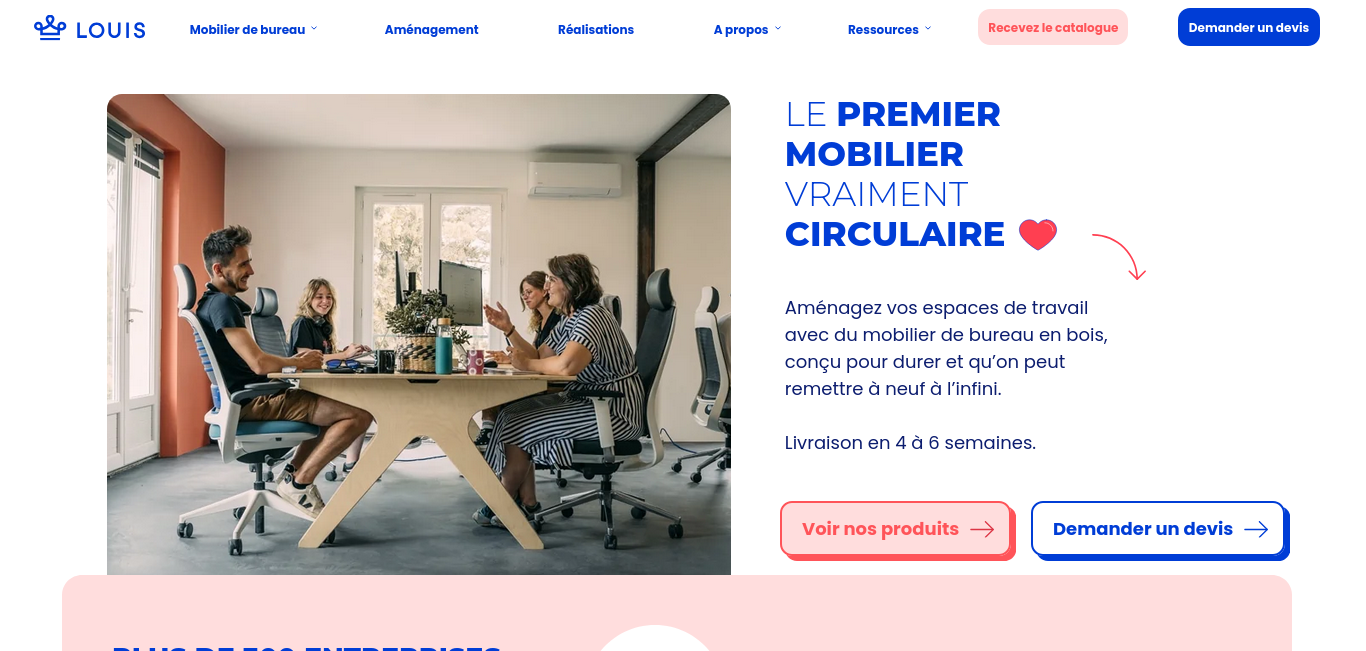Expand the A propos dropdown chevron
Screen dimensions: 1366x651
pyautogui.click(x=778, y=29)
